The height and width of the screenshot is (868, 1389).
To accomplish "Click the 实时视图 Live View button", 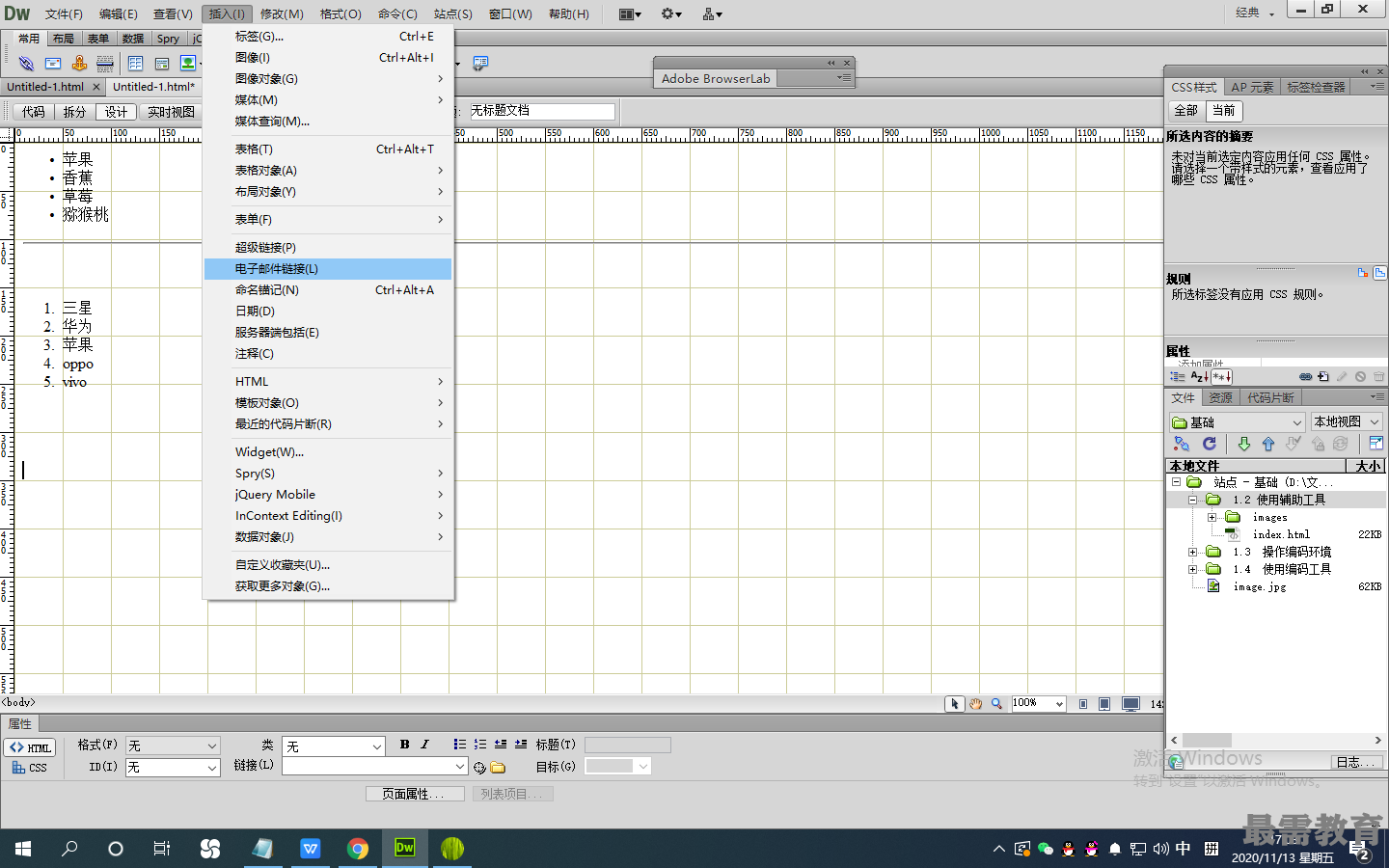I will tap(171, 112).
